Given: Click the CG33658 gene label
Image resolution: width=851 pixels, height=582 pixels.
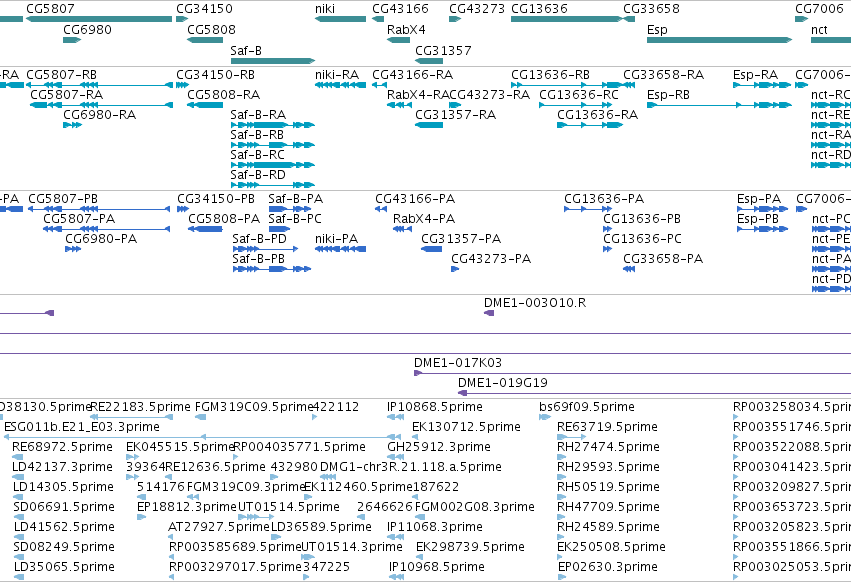Looking at the screenshot, I should [x=651, y=9].
